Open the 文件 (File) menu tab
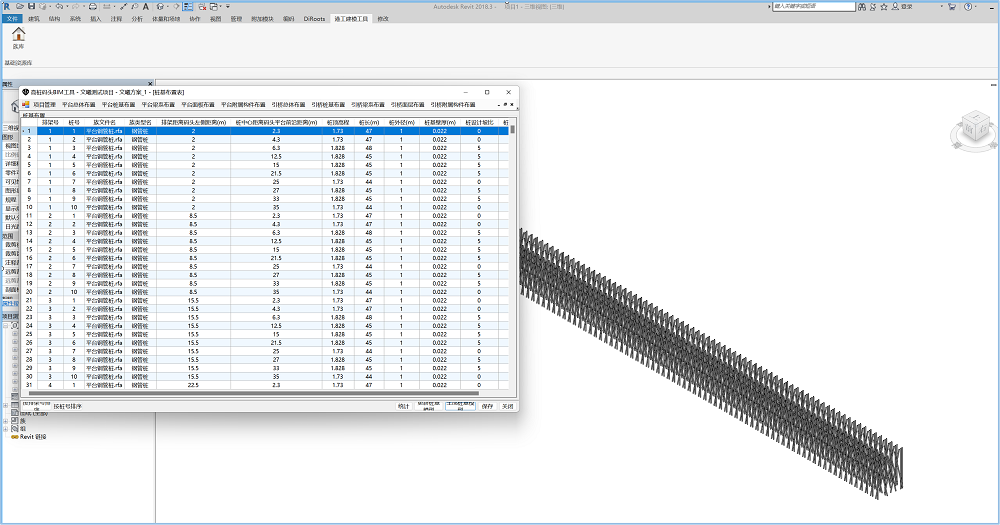 coord(12,19)
